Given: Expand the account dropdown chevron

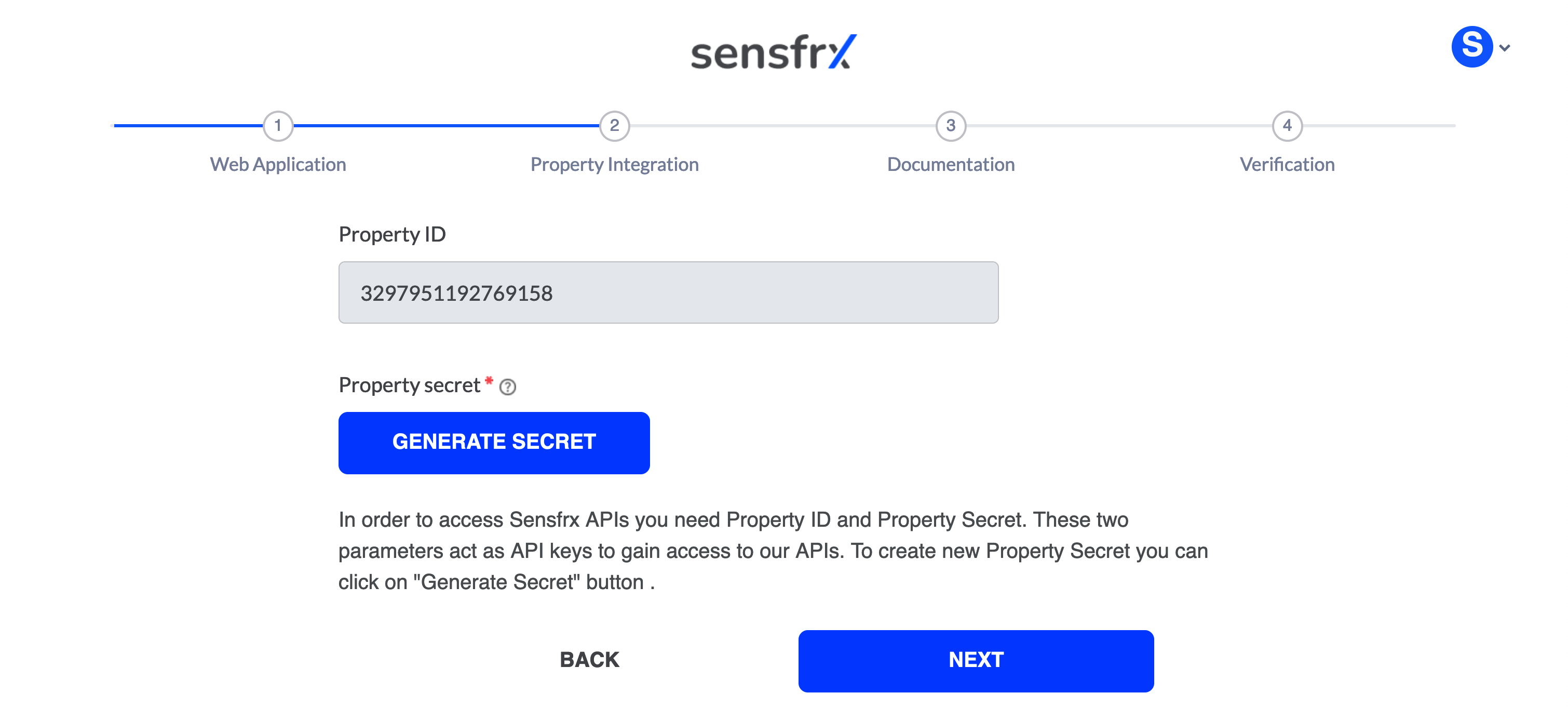Looking at the screenshot, I should pyautogui.click(x=1505, y=47).
